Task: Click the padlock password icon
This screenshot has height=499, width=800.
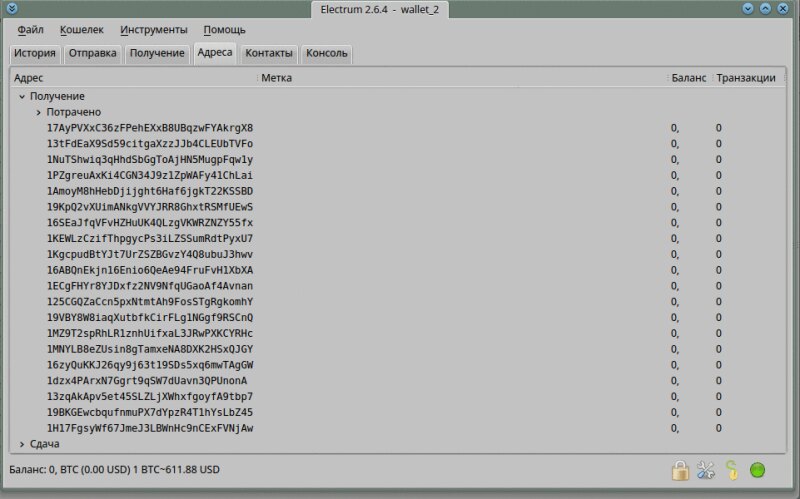Action: 680,469
